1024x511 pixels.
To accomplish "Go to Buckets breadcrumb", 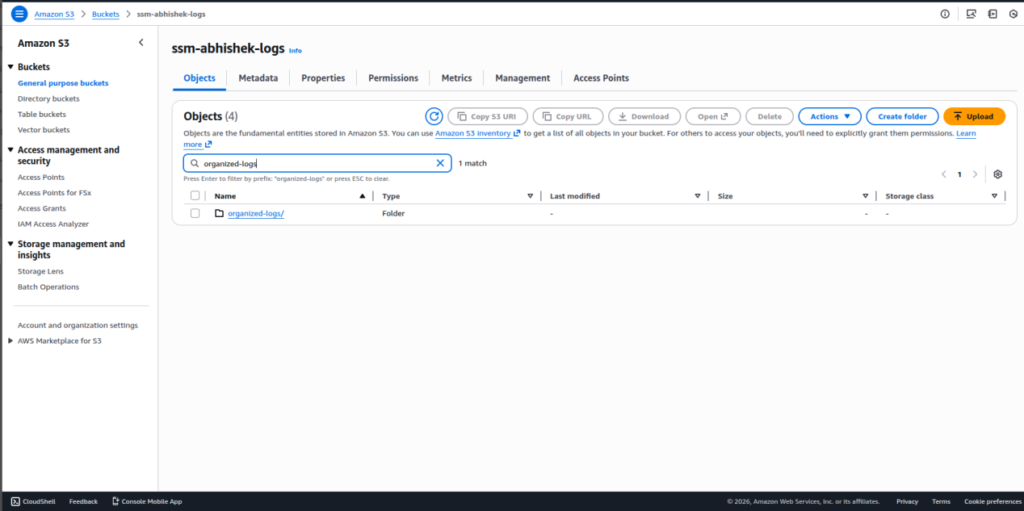I will pos(106,14).
